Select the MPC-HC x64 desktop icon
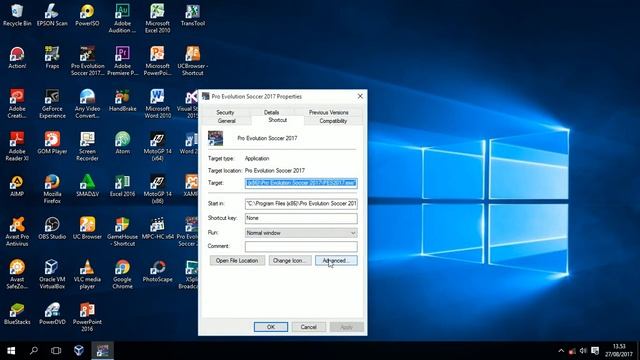 (x=157, y=228)
